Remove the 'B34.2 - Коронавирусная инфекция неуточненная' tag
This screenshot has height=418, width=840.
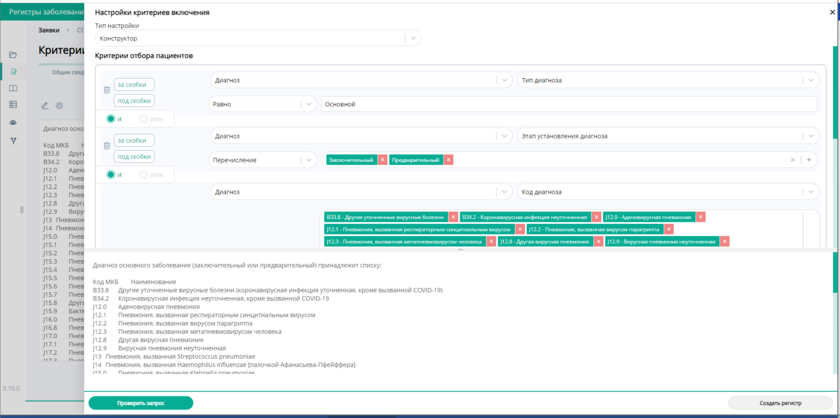click(x=594, y=217)
